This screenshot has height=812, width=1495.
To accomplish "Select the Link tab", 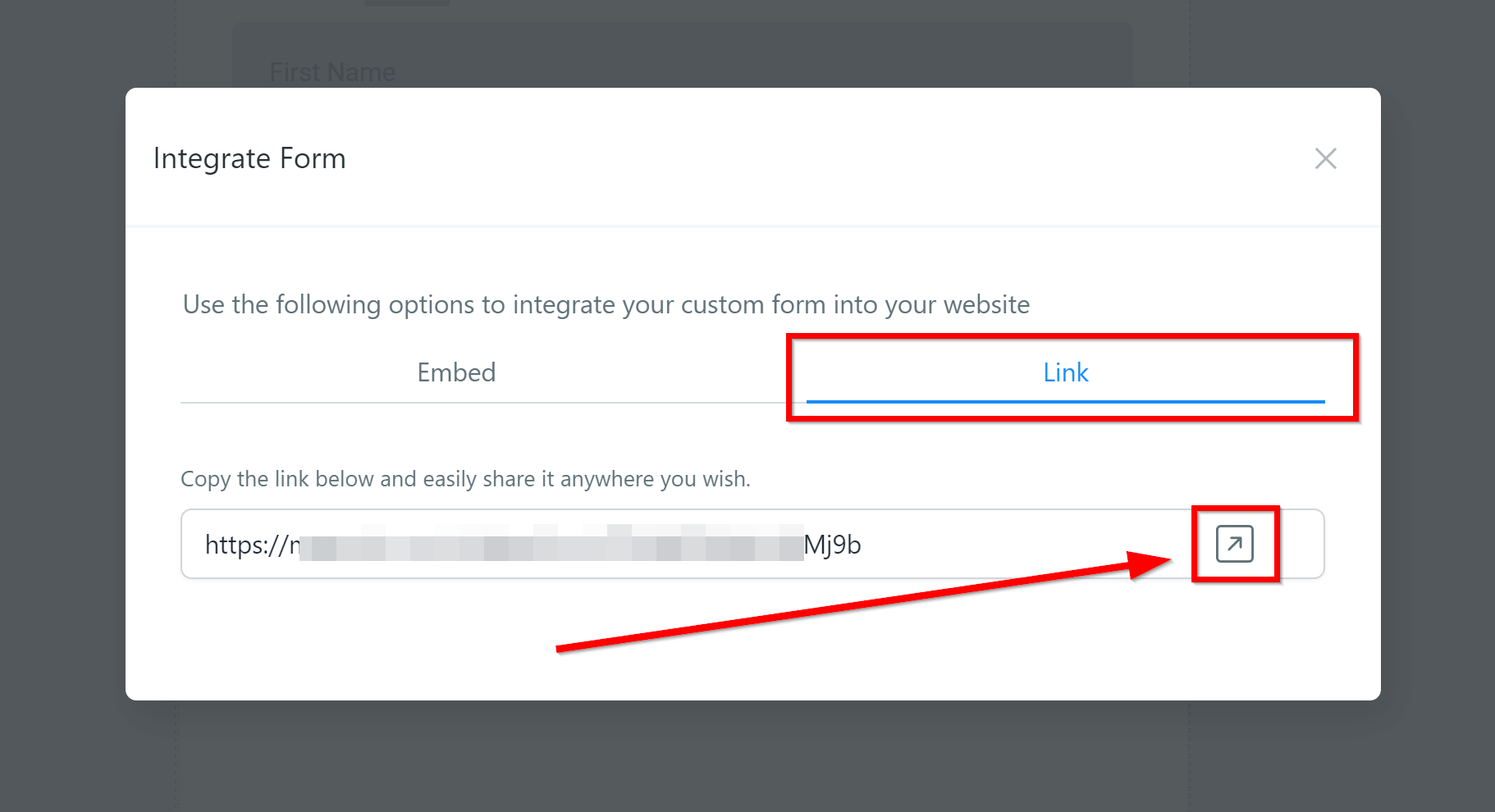I will point(1065,372).
